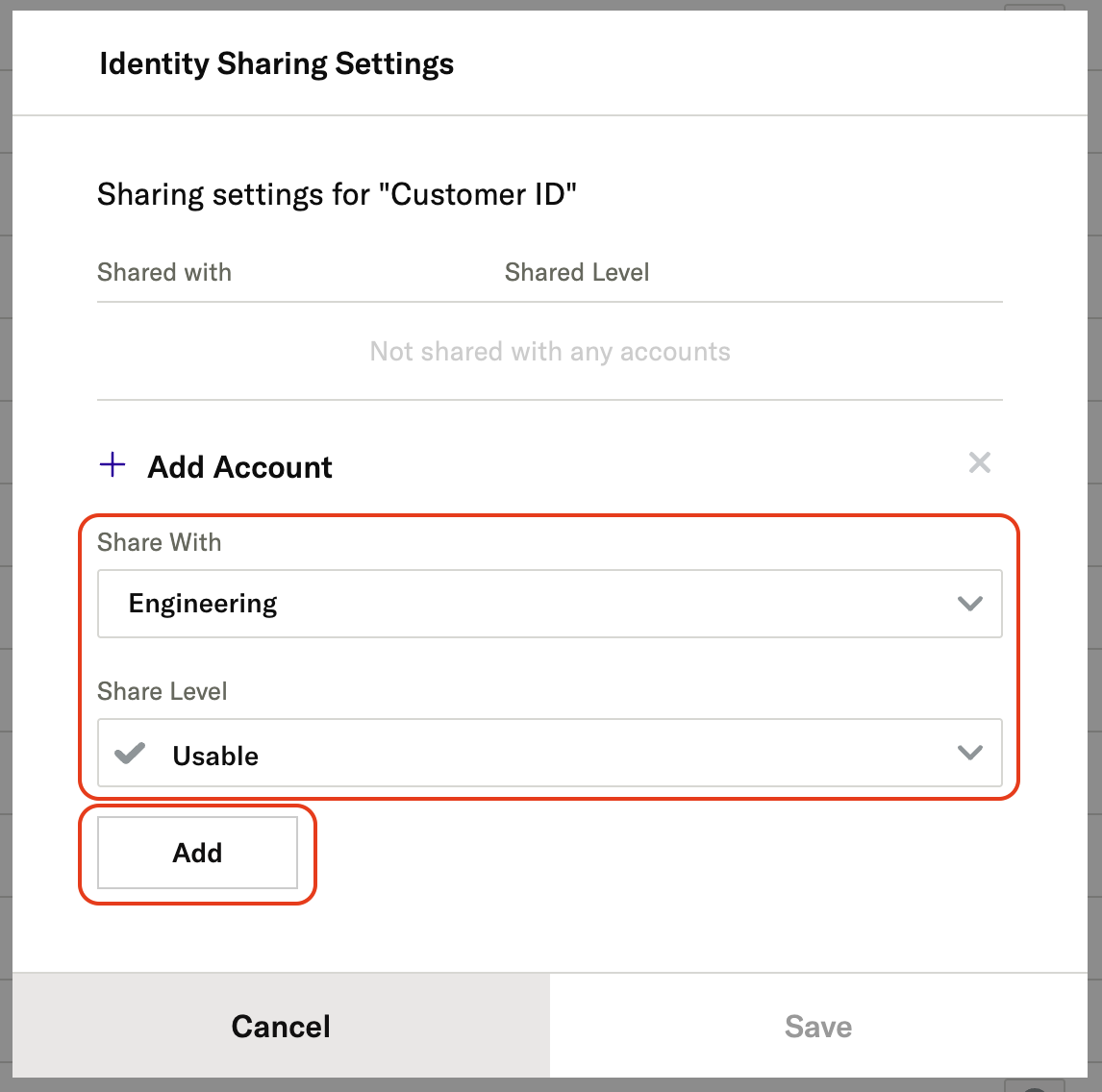Select the Usable value text
Image resolution: width=1102 pixels, height=1092 pixels.
pyautogui.click(x=215, y=756)
